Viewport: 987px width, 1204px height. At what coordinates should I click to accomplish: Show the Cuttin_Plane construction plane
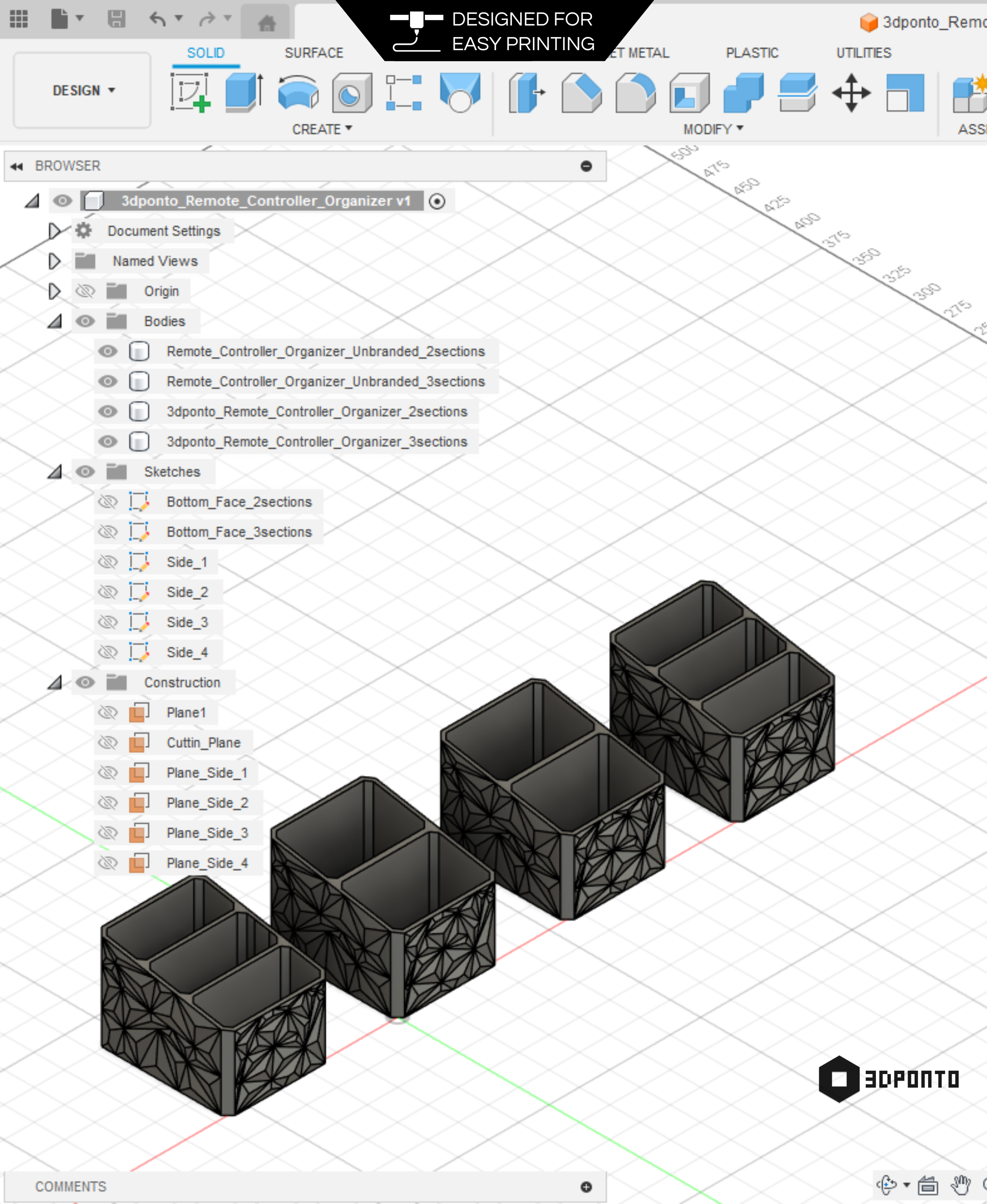coord(107,742)
